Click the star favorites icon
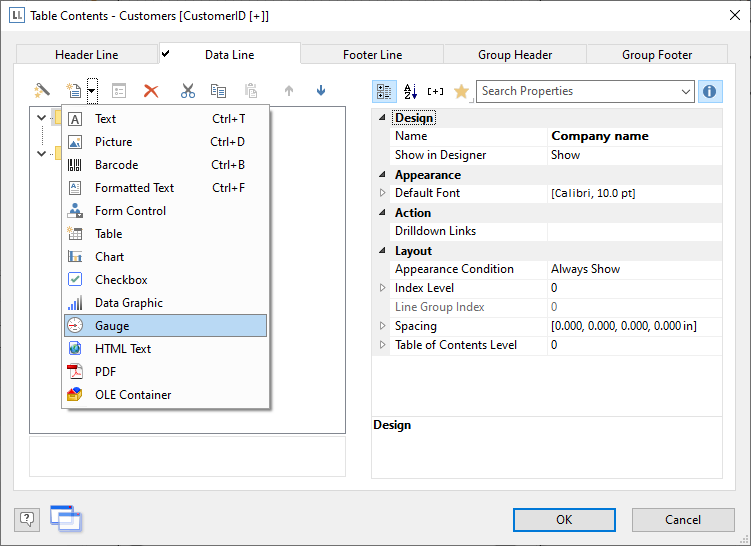 click(x=461, y=91)
